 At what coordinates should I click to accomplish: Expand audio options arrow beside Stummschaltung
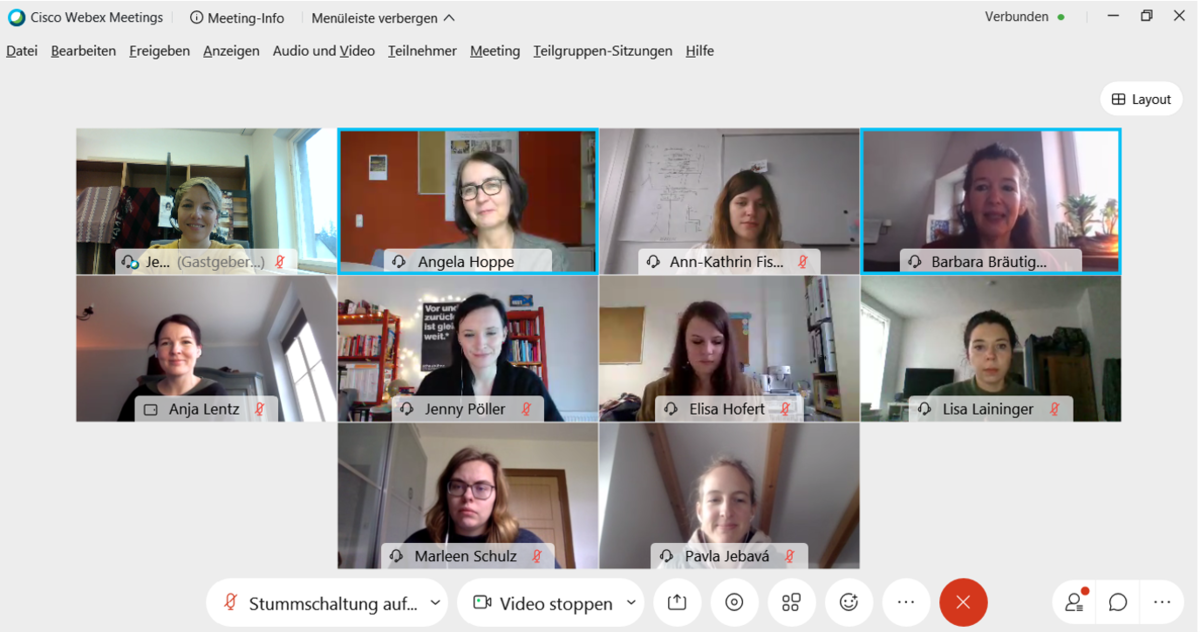click(x=435, y=603)
